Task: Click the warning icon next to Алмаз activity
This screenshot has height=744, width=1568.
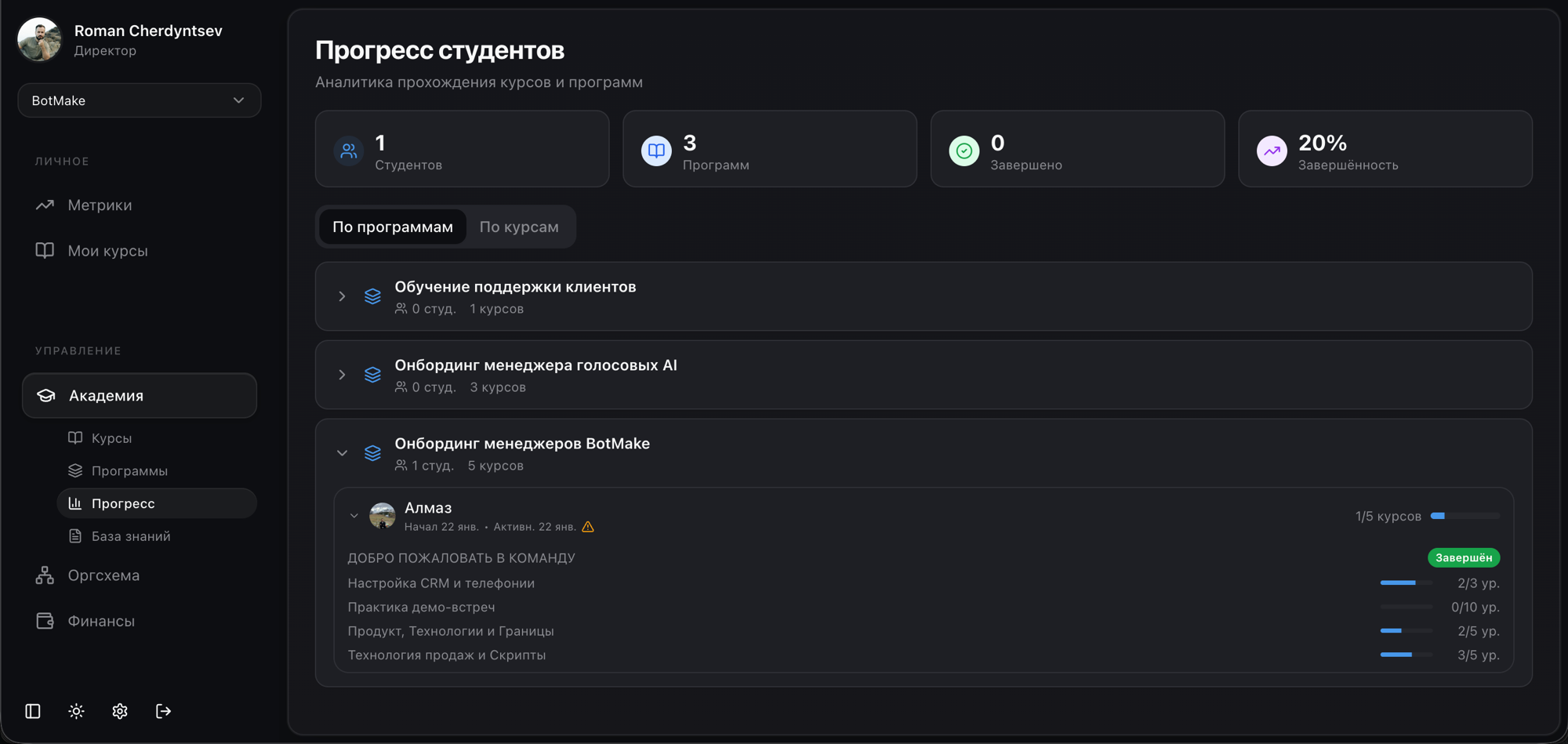Action: 589,526
